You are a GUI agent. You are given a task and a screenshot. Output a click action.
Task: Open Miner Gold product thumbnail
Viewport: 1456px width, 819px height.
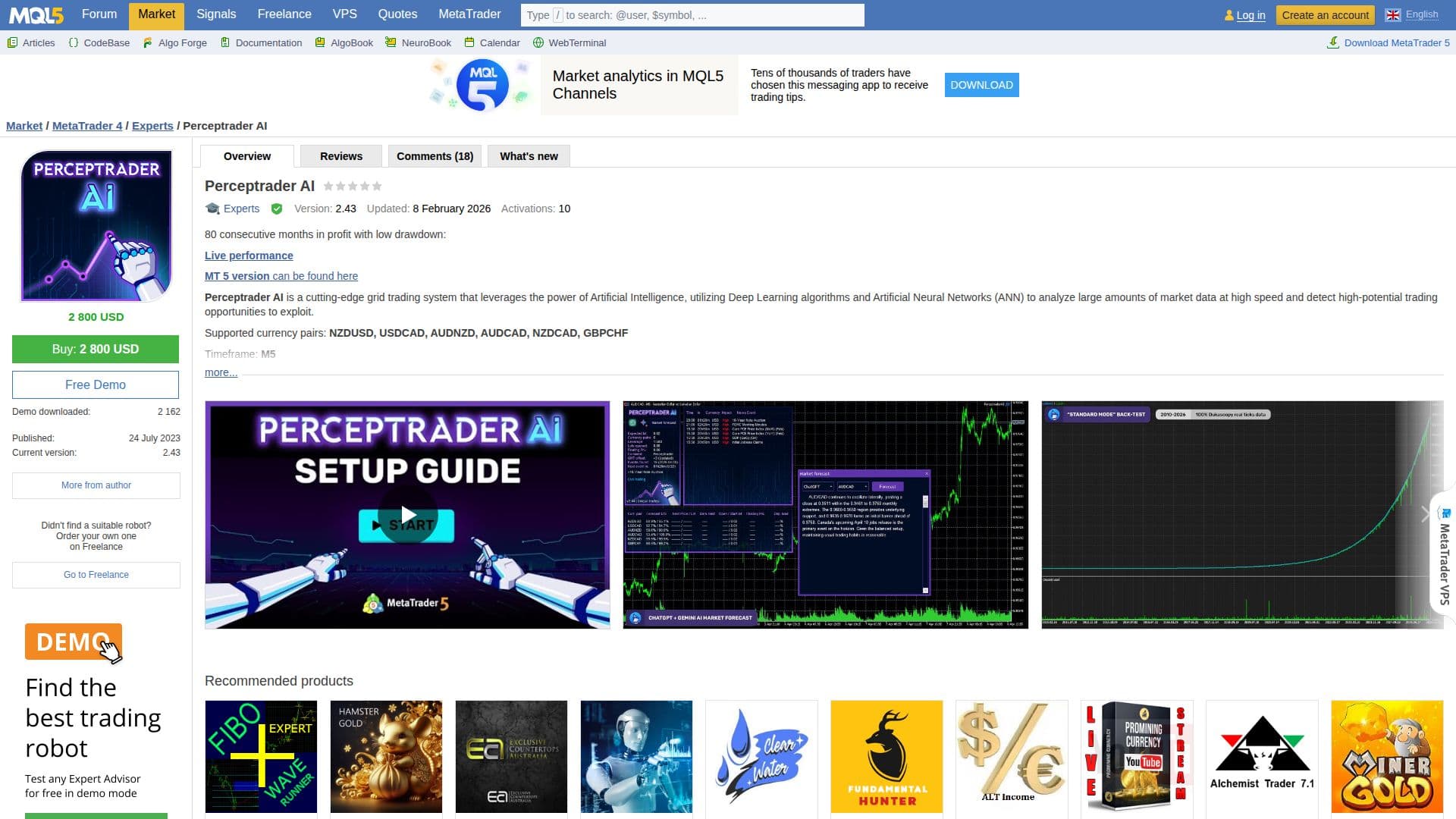point(1387,757)
